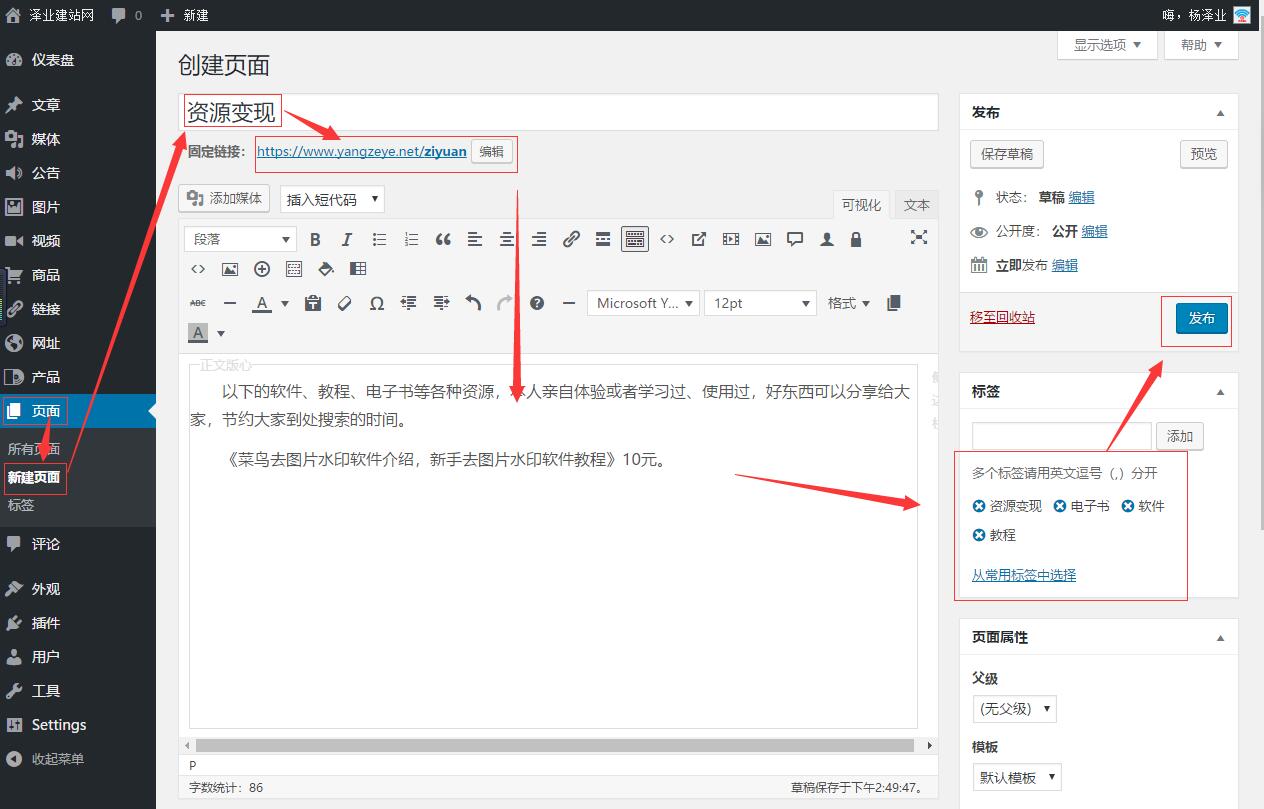Click the speech bubble icon in the toolbar
Image resolution: width=1264 pixels, height=809 pixels.
point(795,239)
